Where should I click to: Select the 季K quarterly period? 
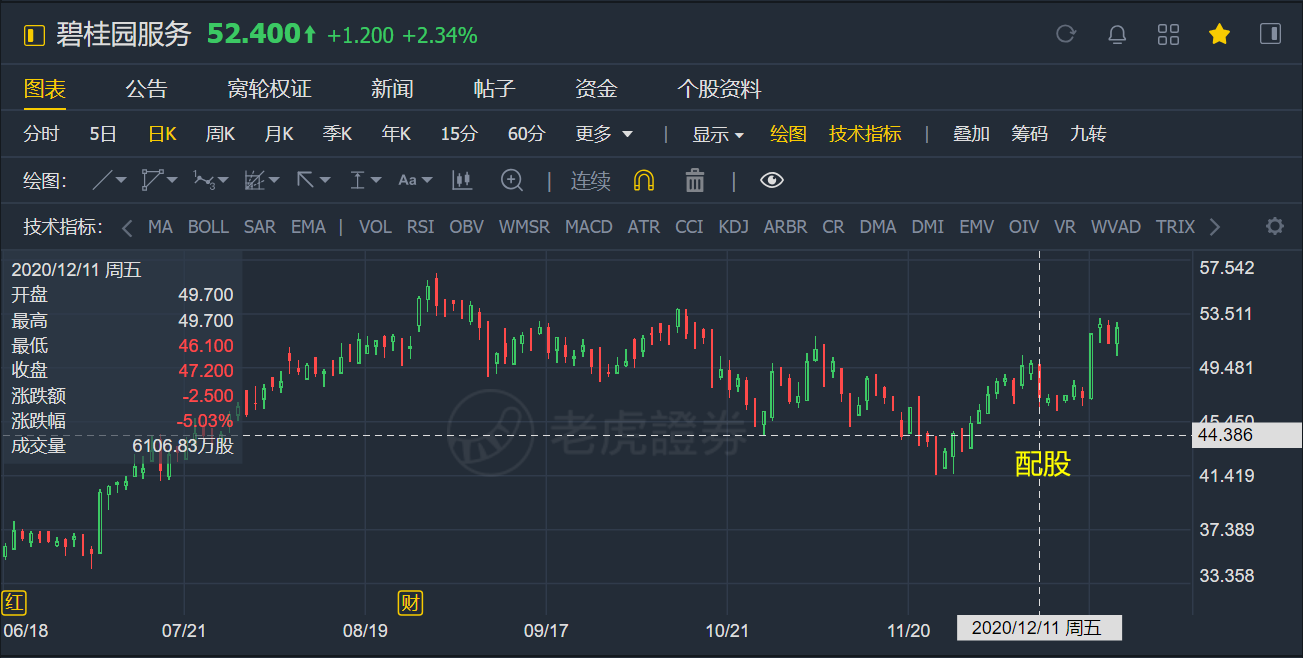tap(337, 134)
